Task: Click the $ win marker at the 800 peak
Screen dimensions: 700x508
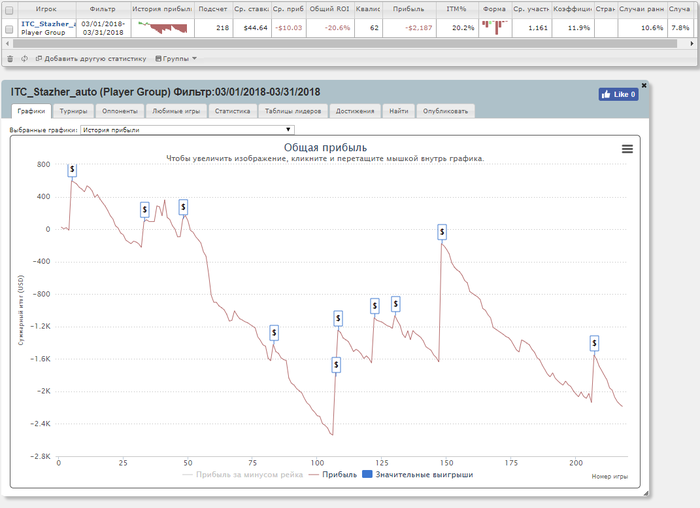Action: pos(72,170)
